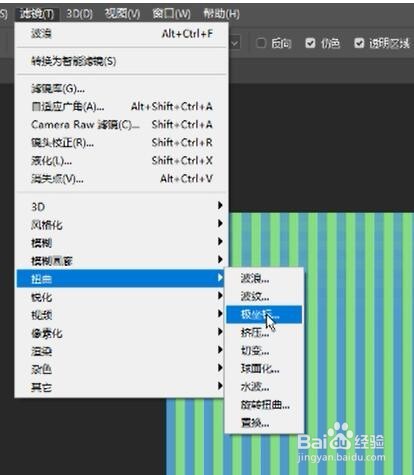Screen dimensions: 414x475
Task: Select 切变... shear filter
Action: click(264, 350)
